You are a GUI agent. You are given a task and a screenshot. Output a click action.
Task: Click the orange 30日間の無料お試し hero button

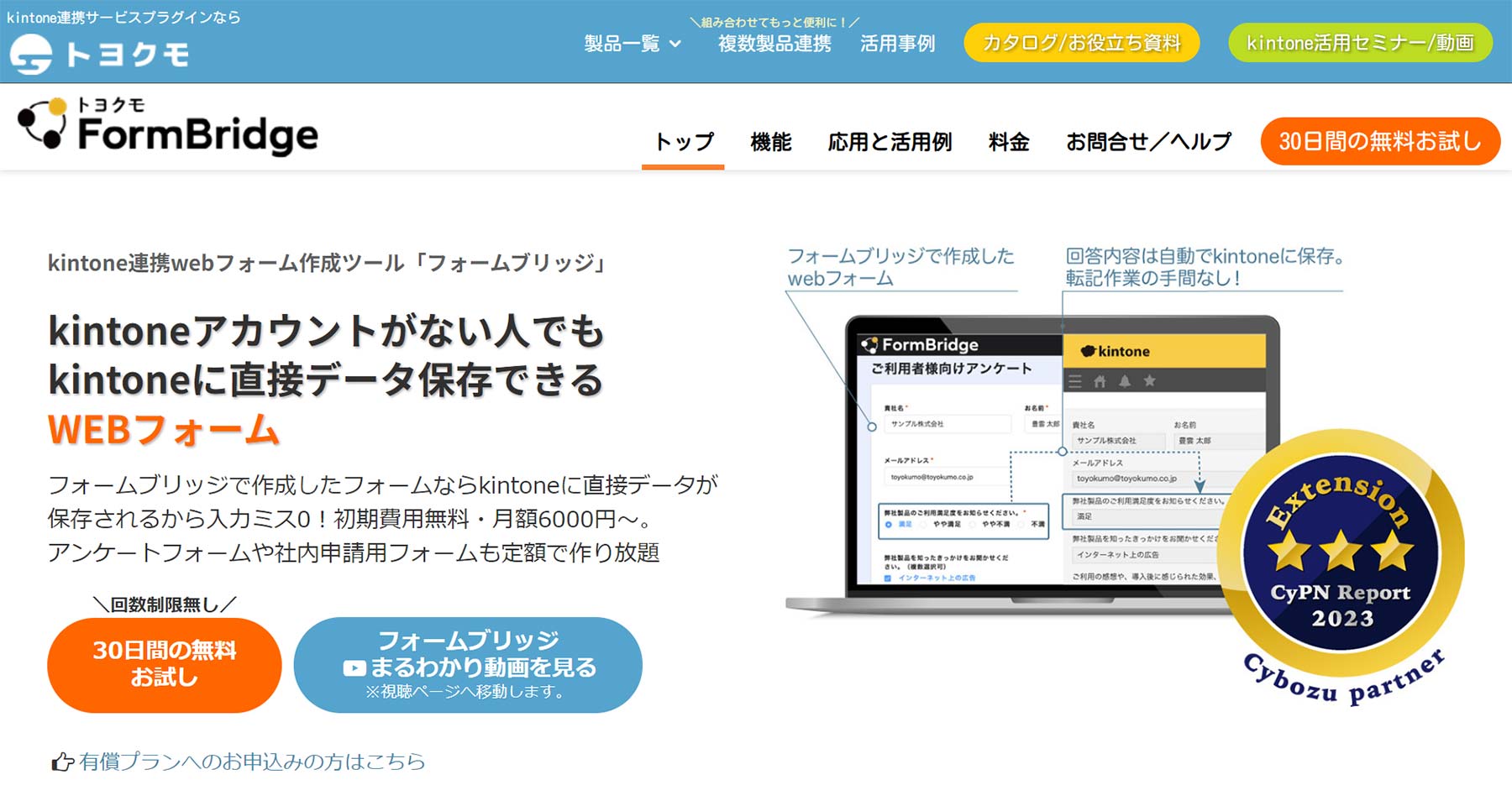pyautogui.click(x=165, y=665)
